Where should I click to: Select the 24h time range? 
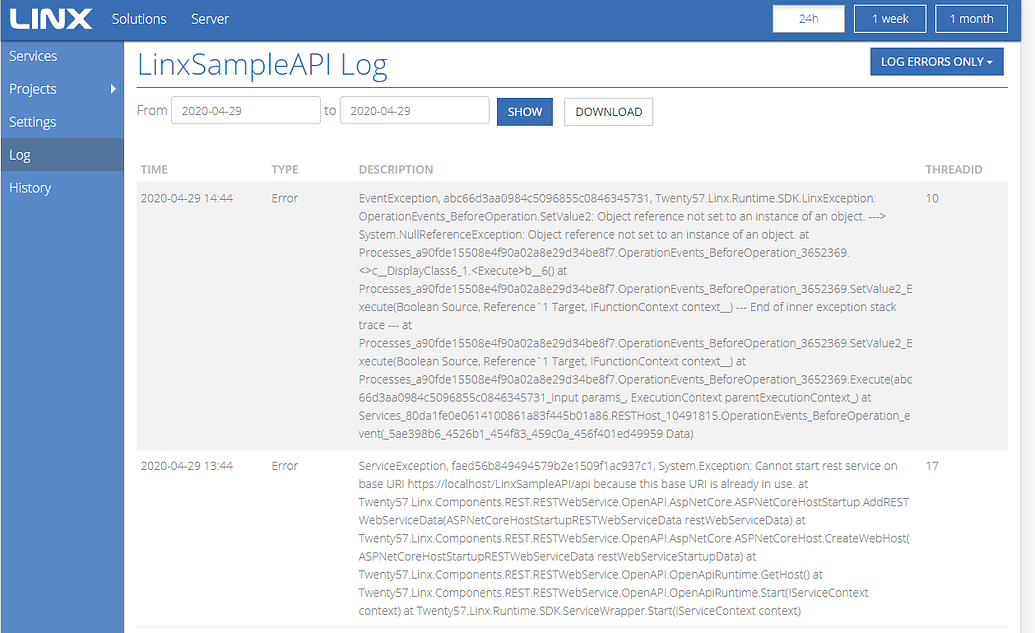point(809,19)
